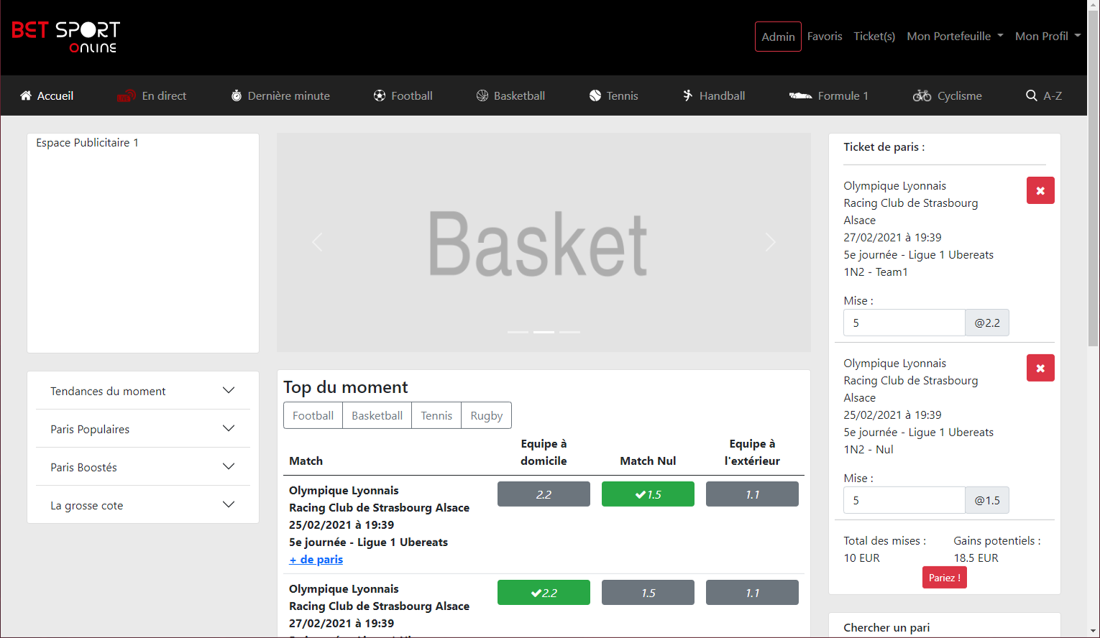
Task: Expand the Paris Populaires section
Action: click(142, 428)
